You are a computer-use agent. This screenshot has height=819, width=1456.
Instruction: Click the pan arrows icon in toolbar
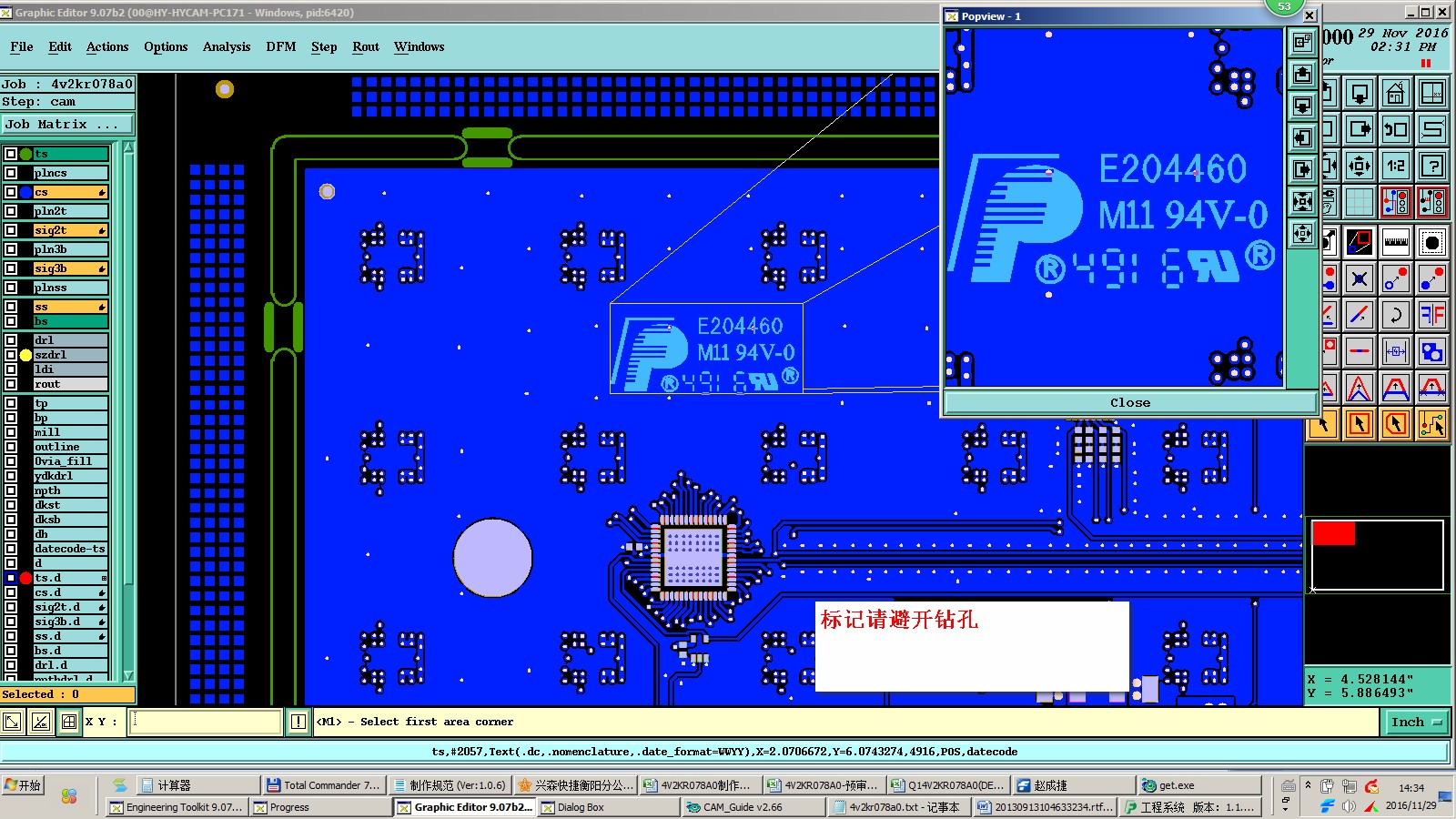point(1359,166)
